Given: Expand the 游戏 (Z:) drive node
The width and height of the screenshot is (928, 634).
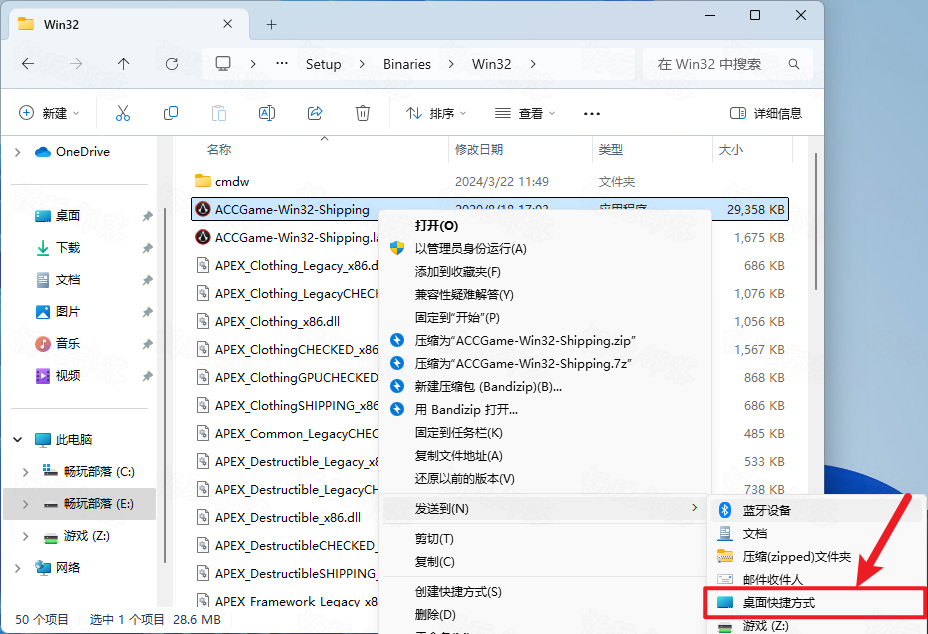Looking at the screenshot, I should pyautogui.click(x=25, y=536).
